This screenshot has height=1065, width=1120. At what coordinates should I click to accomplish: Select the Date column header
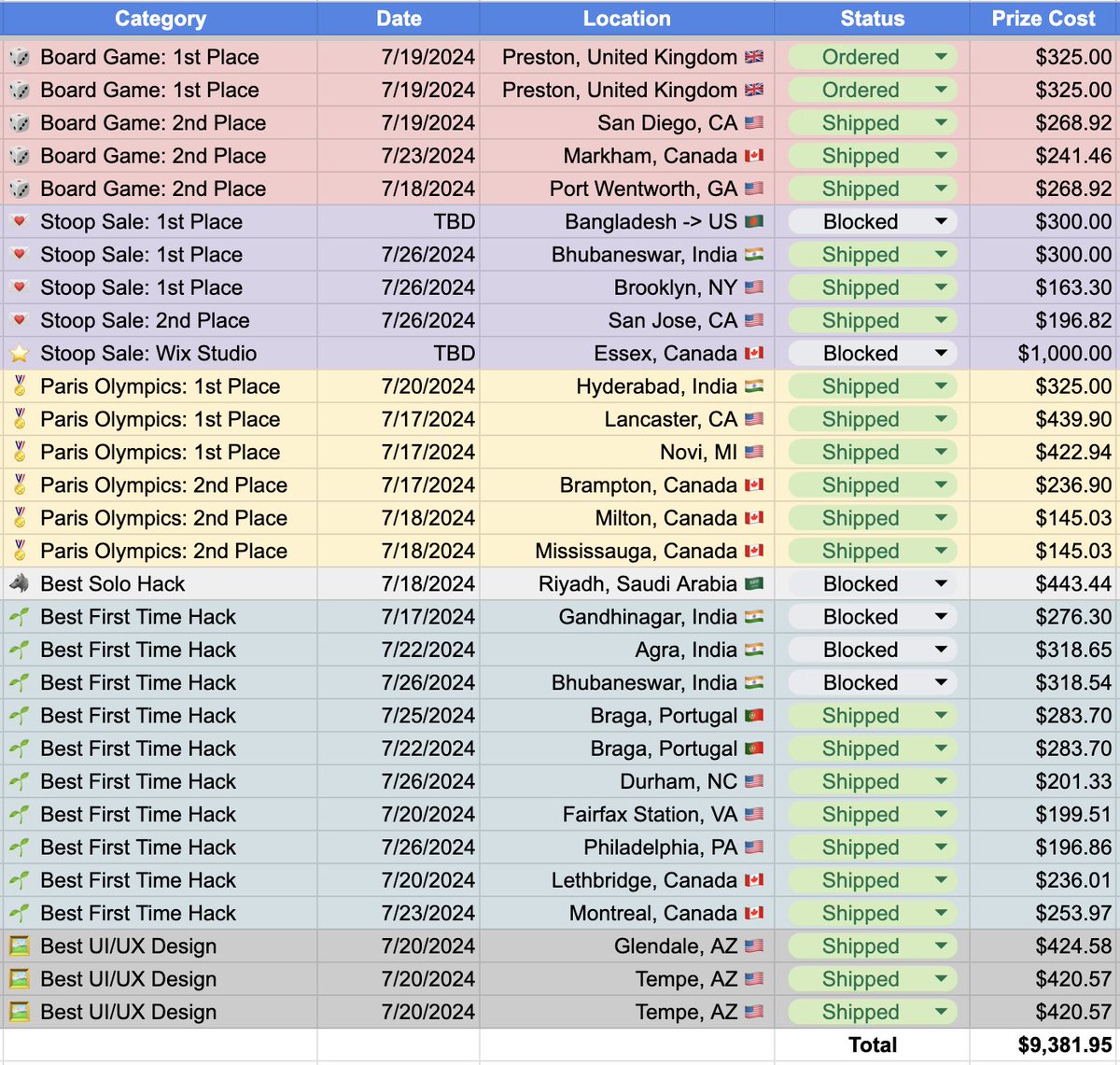[399, 19]
